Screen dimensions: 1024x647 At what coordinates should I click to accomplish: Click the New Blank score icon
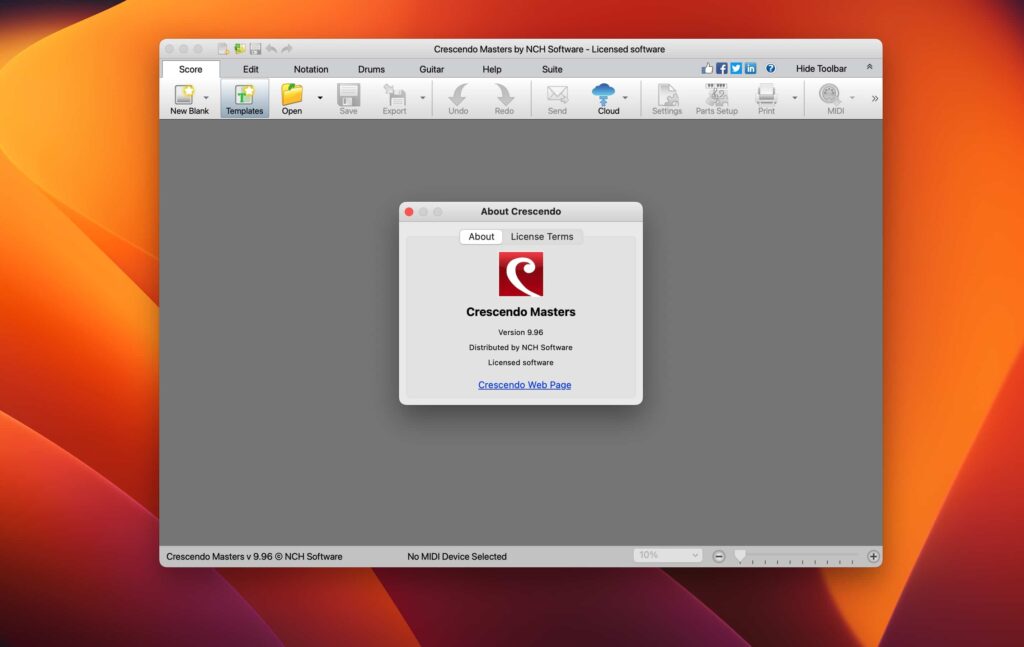pyautogui.click(x=185, y=95)
